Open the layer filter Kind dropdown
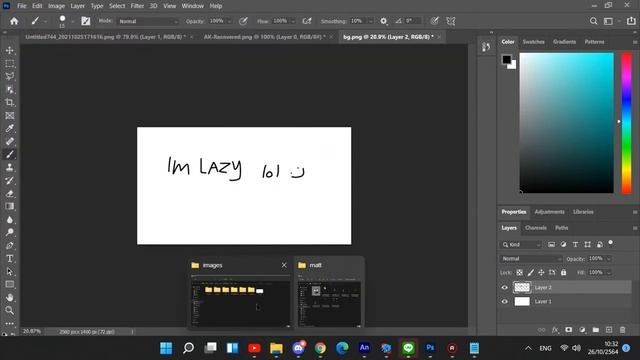 (521, 244)
